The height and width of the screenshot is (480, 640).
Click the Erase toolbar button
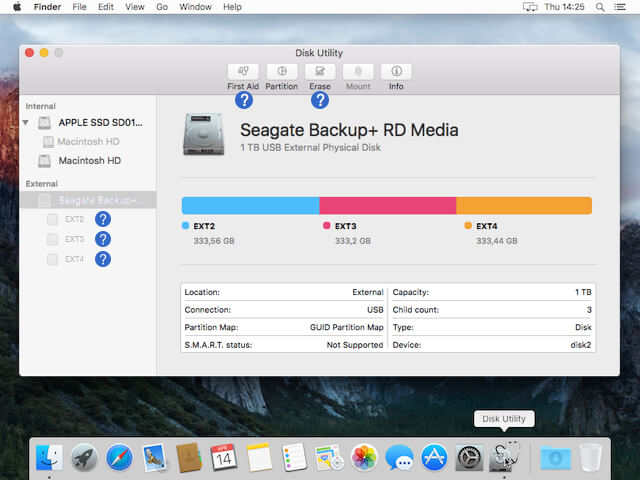[319, 72]
